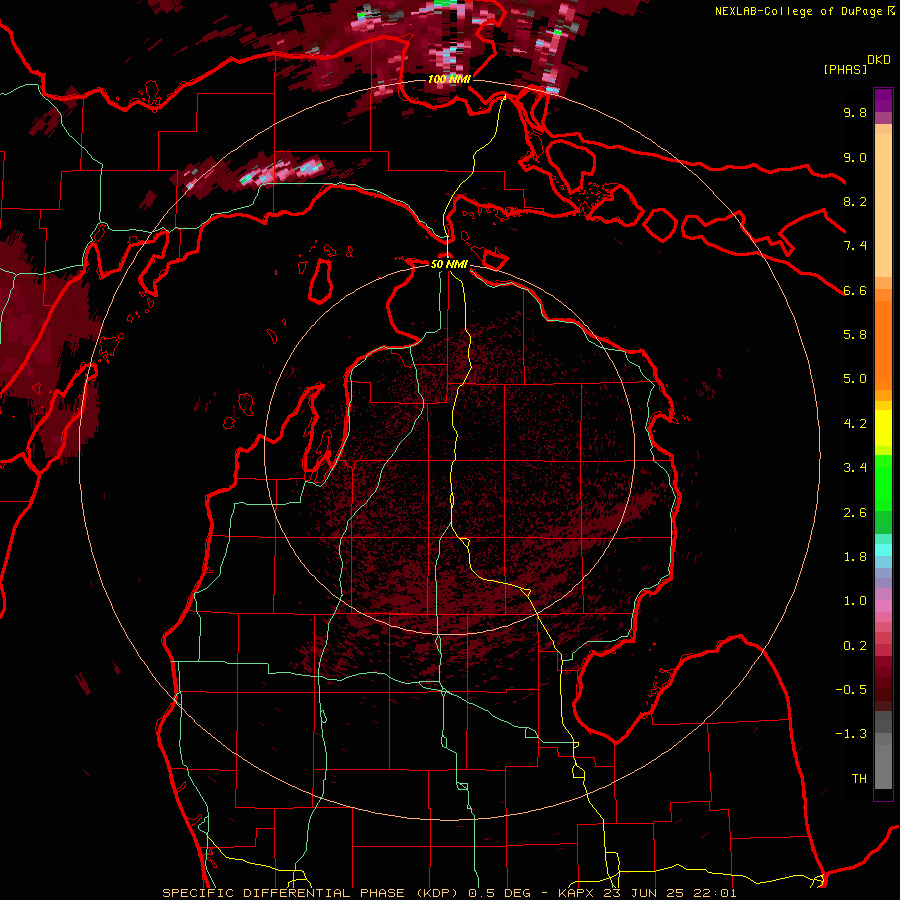Click the 1.8 scale value
Image resolution: width=900 pixels, height=900 pixels.
pyautogui.click(x=855, y=557)
